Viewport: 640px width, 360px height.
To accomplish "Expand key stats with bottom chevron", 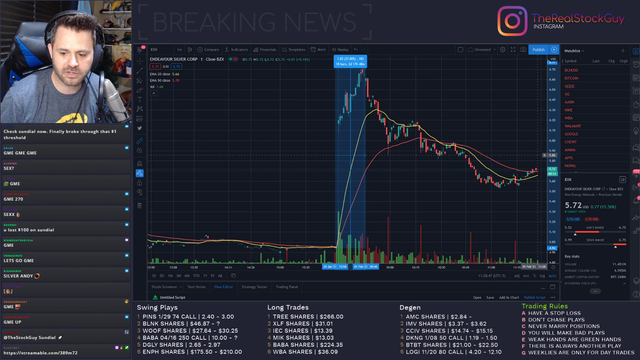I will 595,291.
